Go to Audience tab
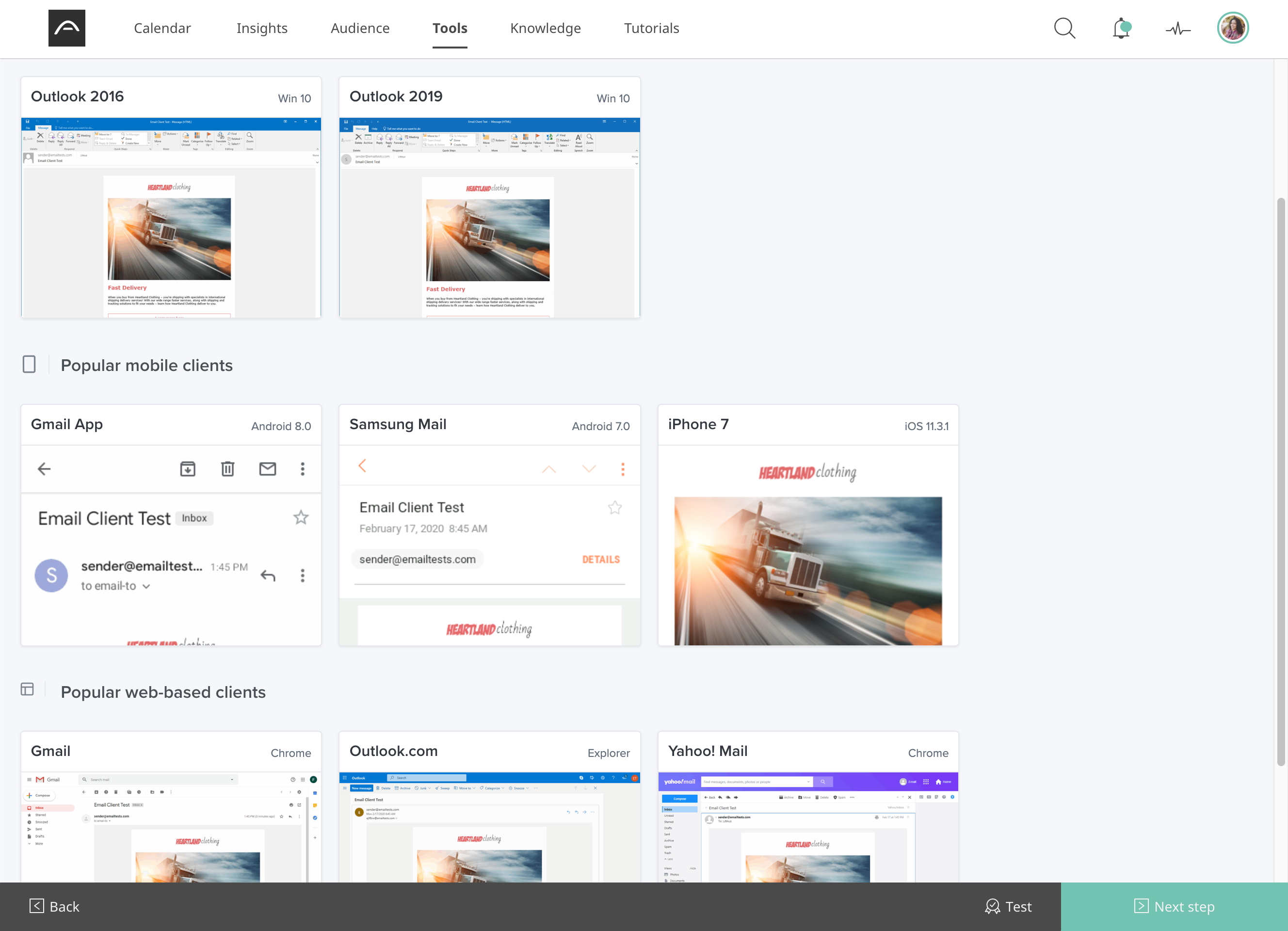 coord(360,28)
